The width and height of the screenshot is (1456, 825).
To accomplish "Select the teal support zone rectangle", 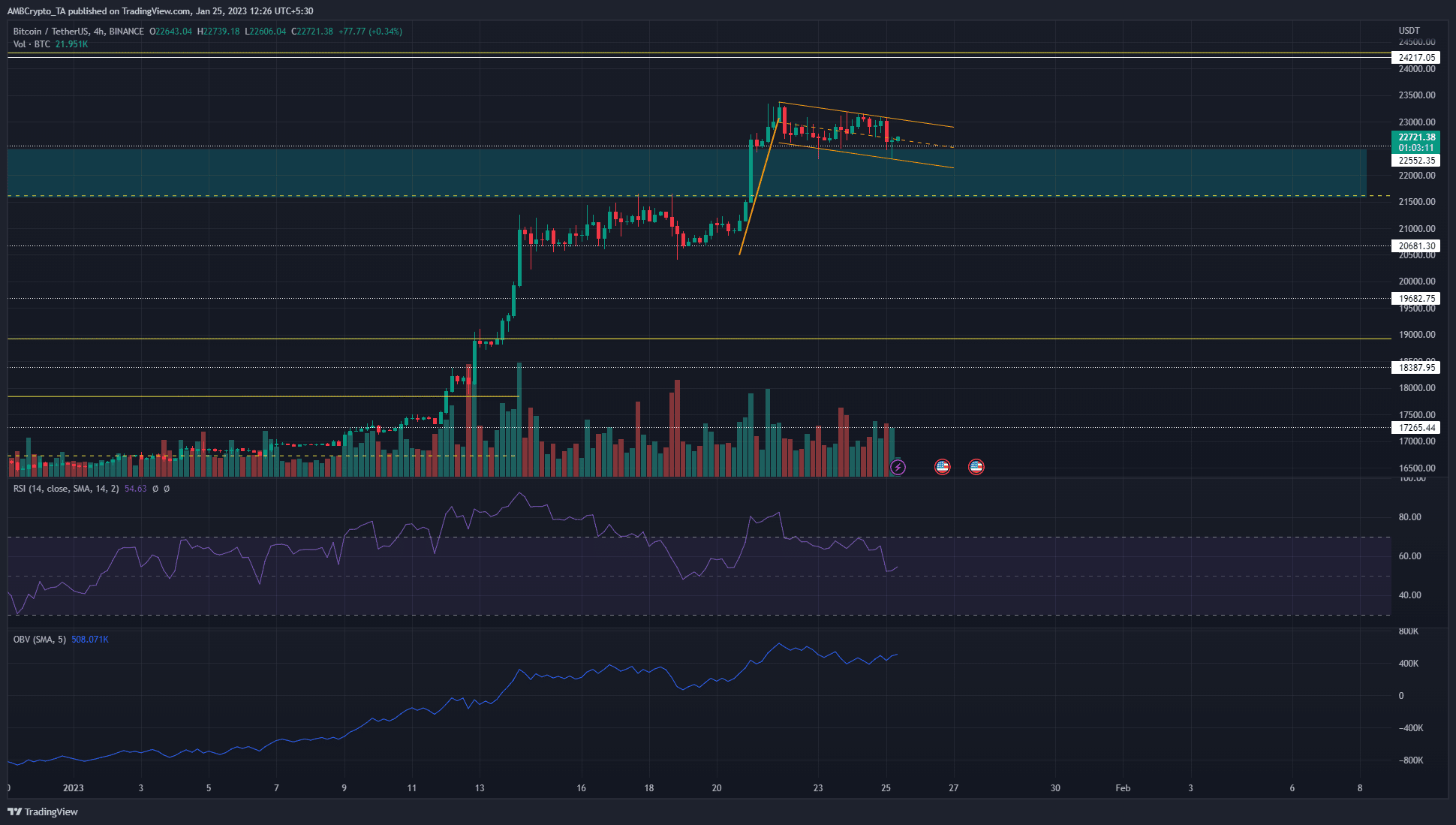I will click(687, 172).
